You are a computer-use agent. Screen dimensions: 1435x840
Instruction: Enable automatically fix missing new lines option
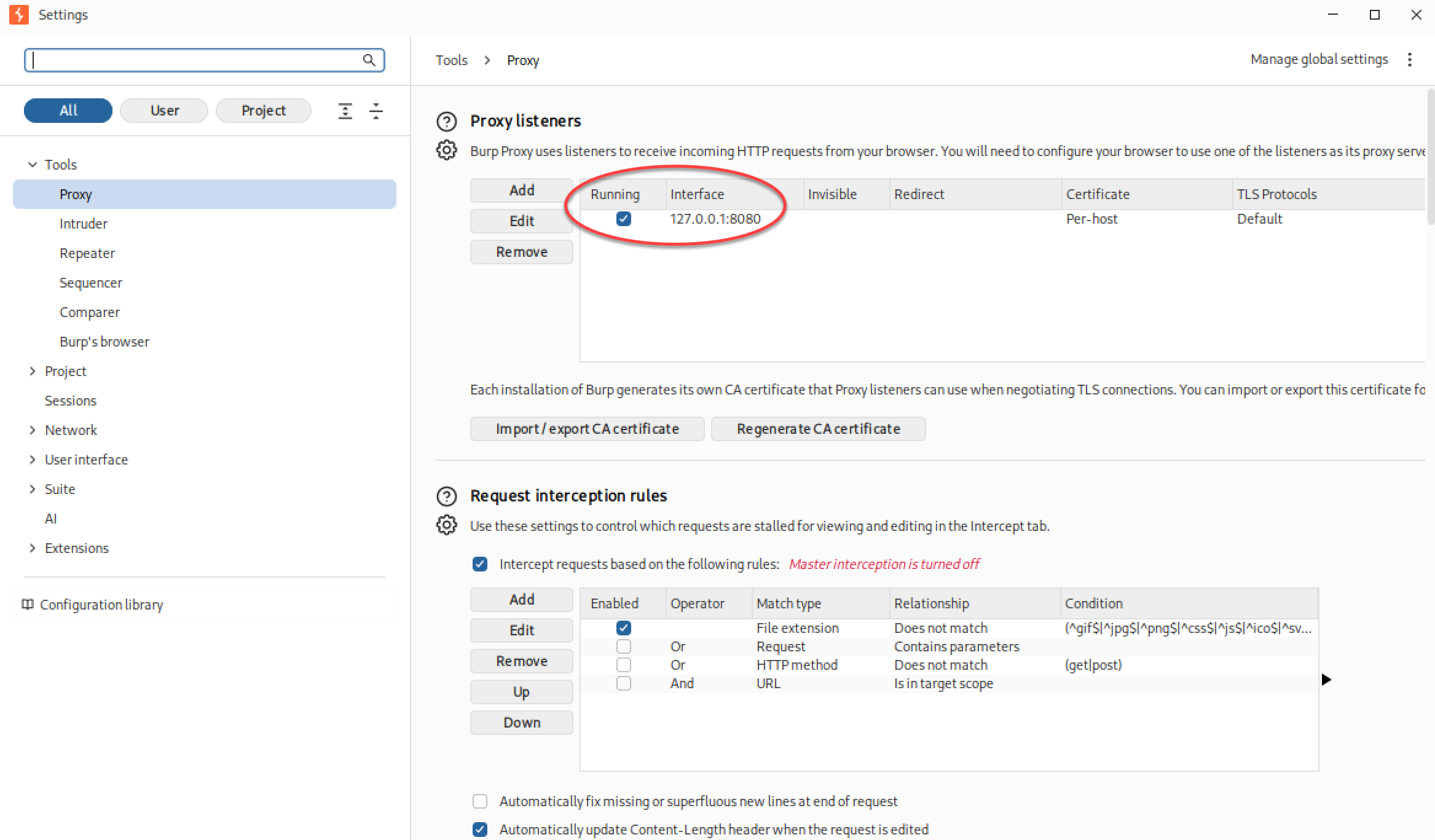click(480, 801)
